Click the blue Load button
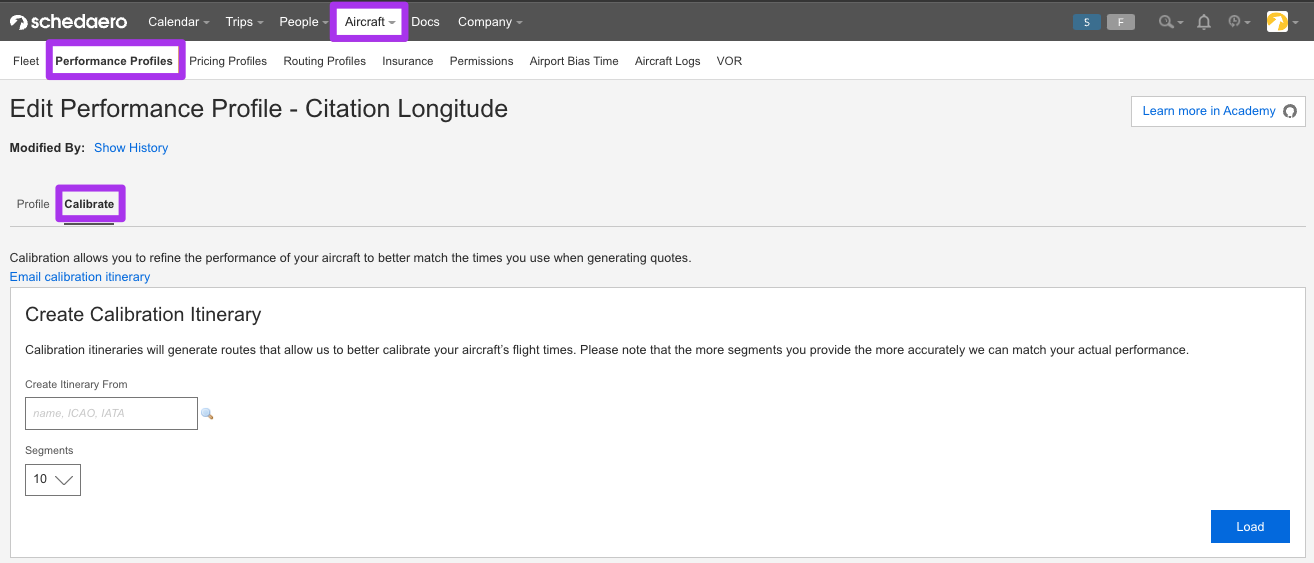1314x563 pixels. (1250, 527)
